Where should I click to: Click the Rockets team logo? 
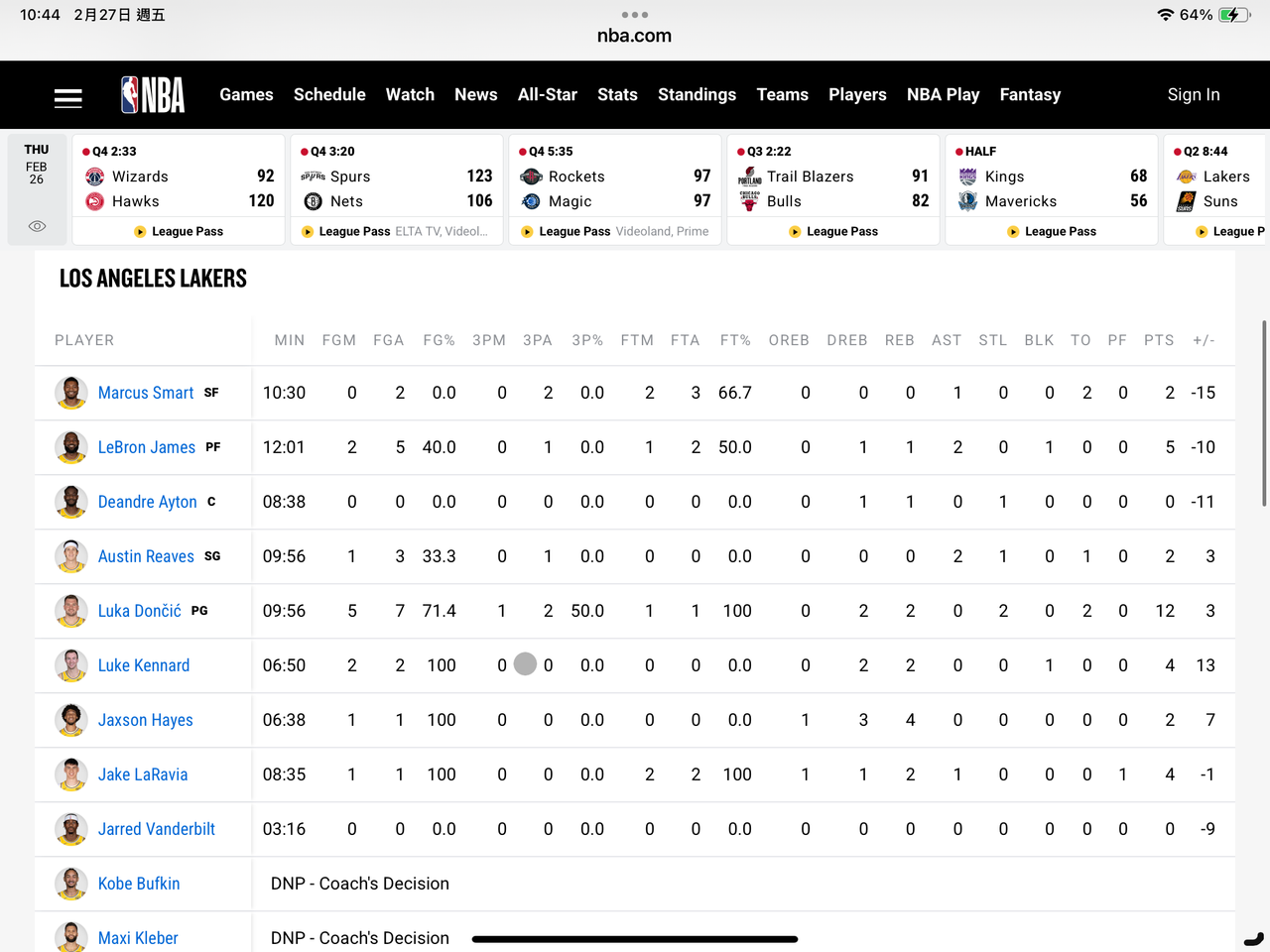click(x=532, y=177)
